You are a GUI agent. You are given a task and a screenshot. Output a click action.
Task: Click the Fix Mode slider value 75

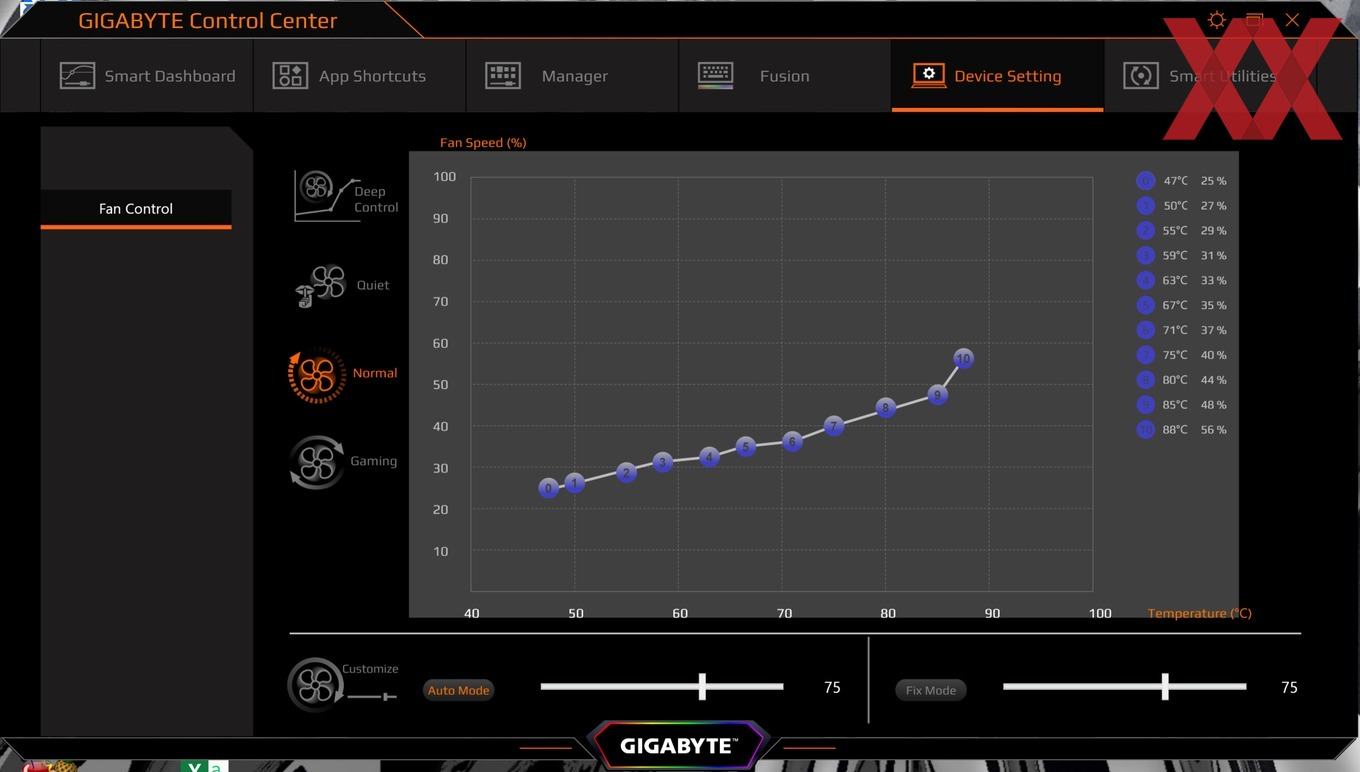1289,688
